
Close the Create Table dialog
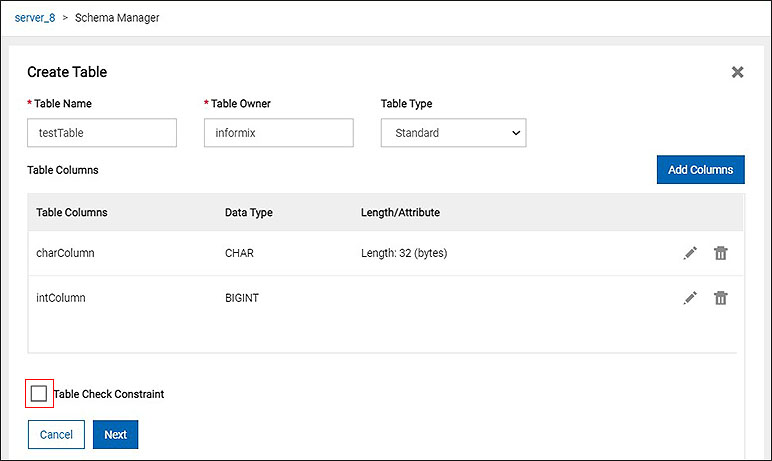[x=737, y=72]
